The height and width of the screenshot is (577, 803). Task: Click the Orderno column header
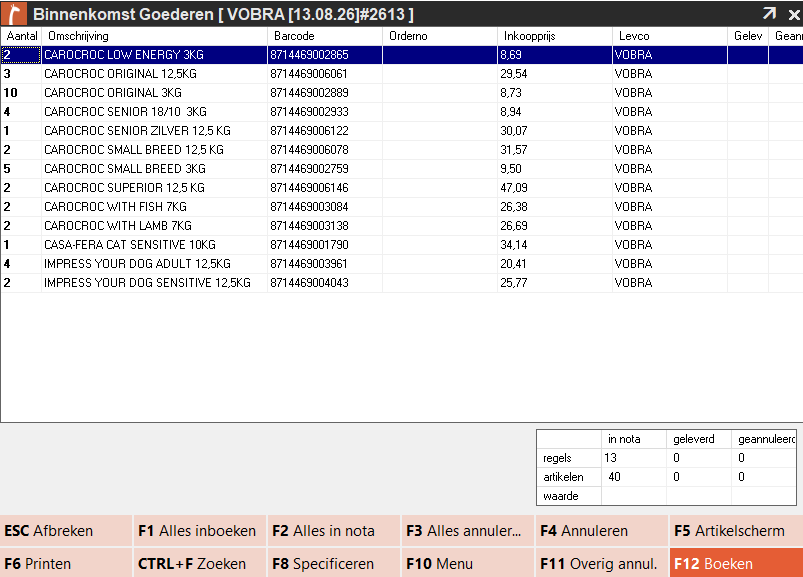point(440,36)
